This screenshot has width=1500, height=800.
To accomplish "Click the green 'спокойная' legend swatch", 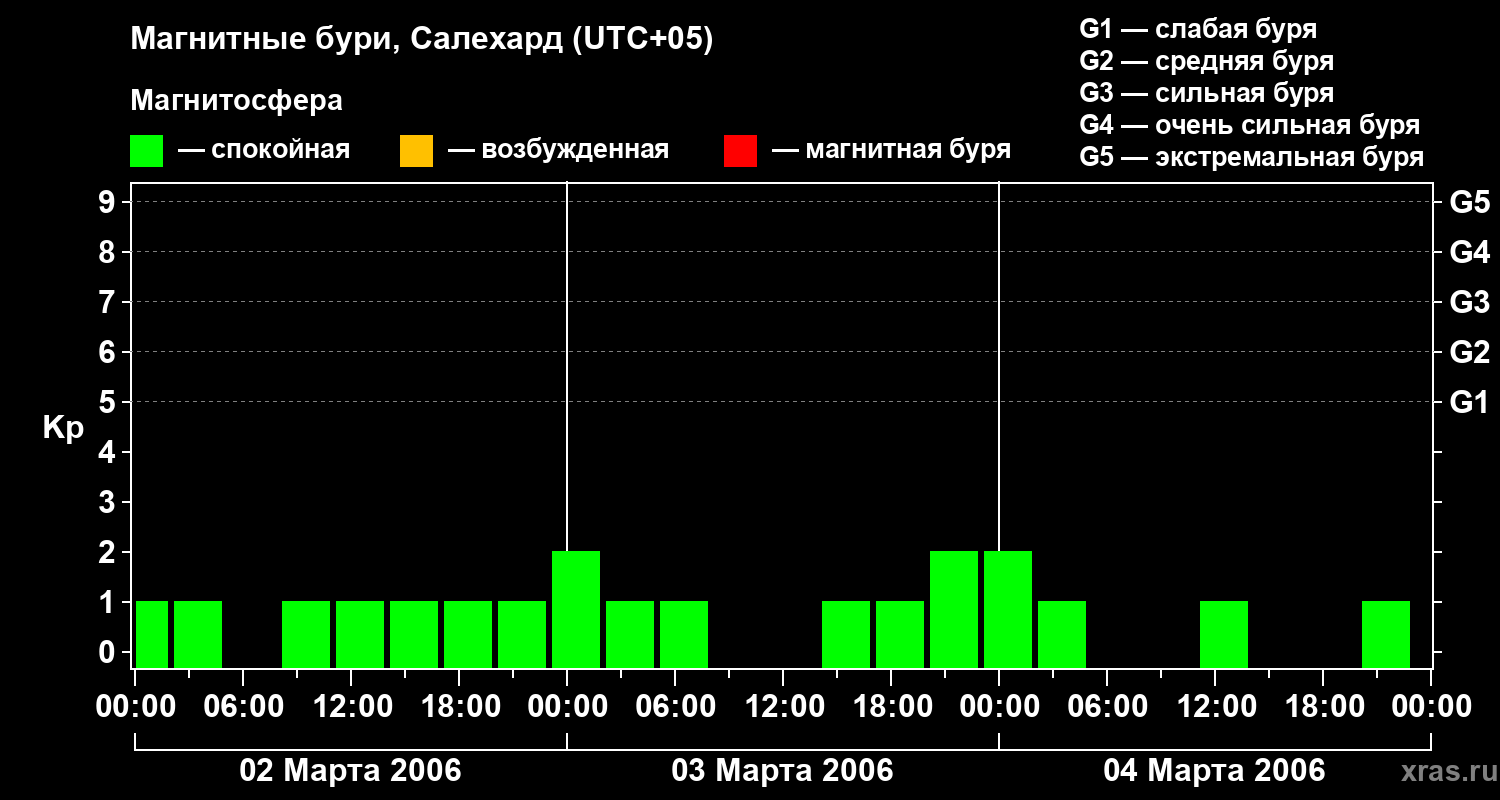I will point(147,151).
